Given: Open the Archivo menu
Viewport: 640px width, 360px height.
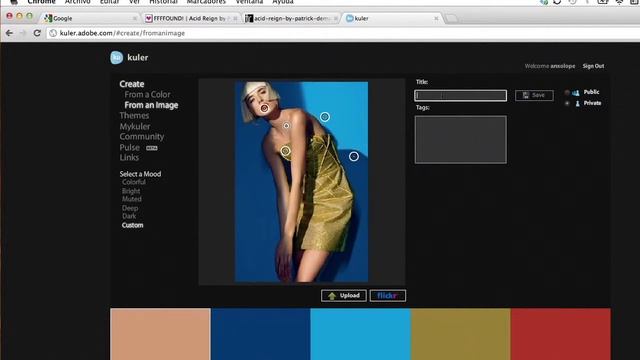Looking at the screenshot, I should click(x=78, y=2).
